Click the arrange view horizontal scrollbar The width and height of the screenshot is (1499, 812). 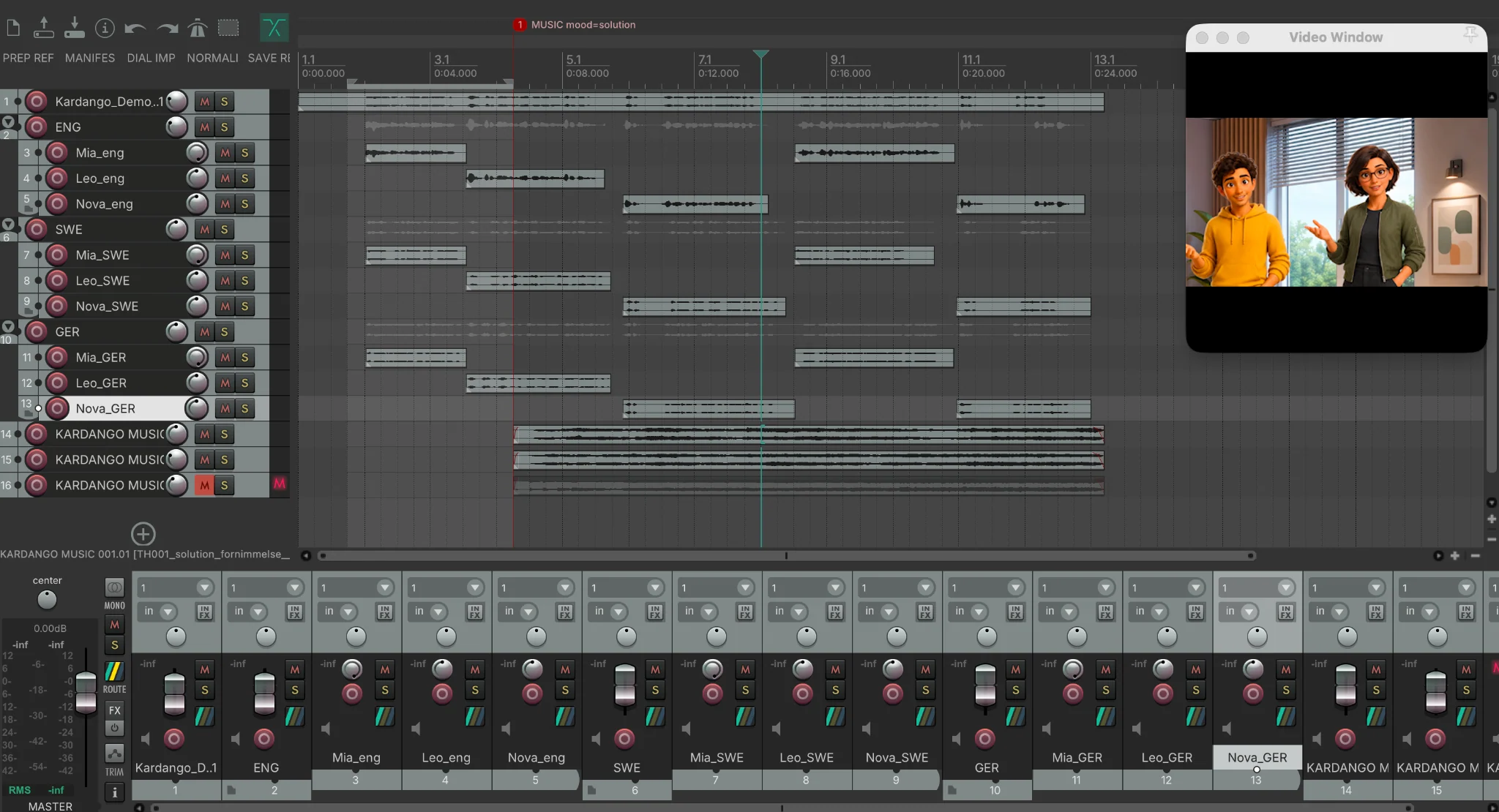[785, 556]
